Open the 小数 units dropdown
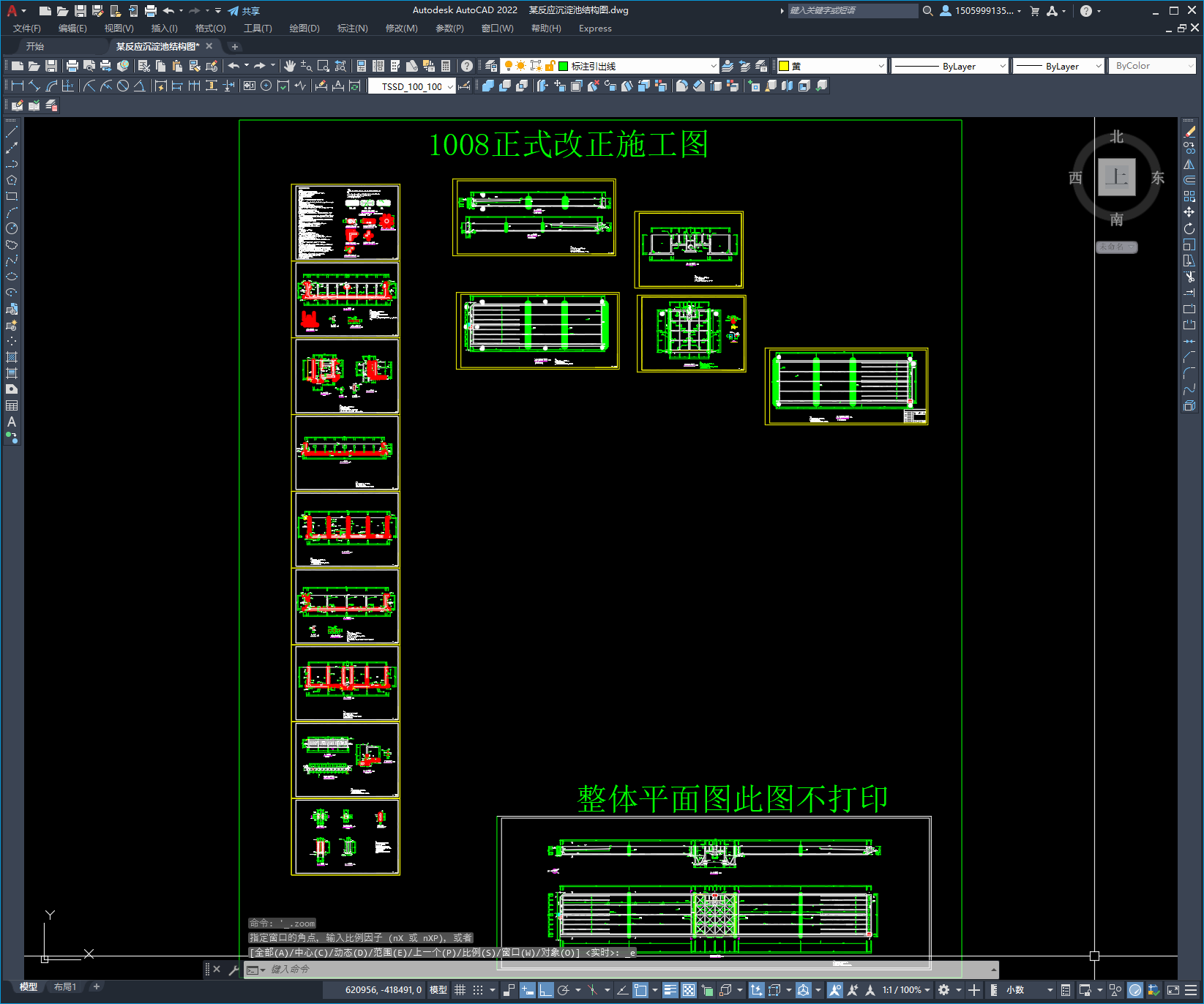The width and height of the screenshot is (1204, 1004). [x=1030, y=990]
